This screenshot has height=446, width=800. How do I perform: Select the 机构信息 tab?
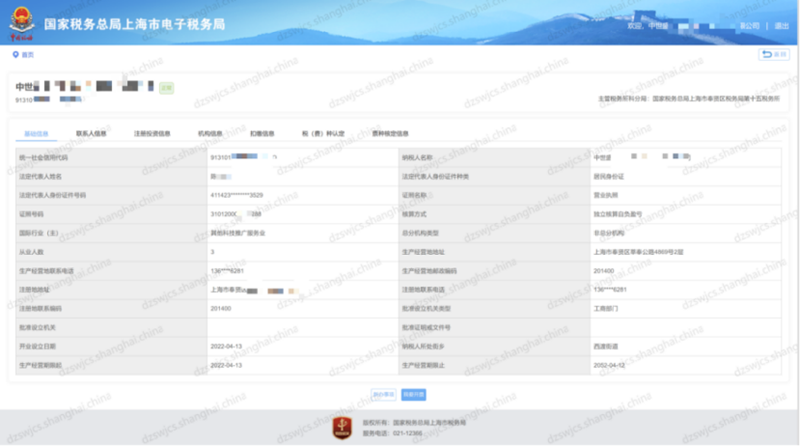coord(210,132)
